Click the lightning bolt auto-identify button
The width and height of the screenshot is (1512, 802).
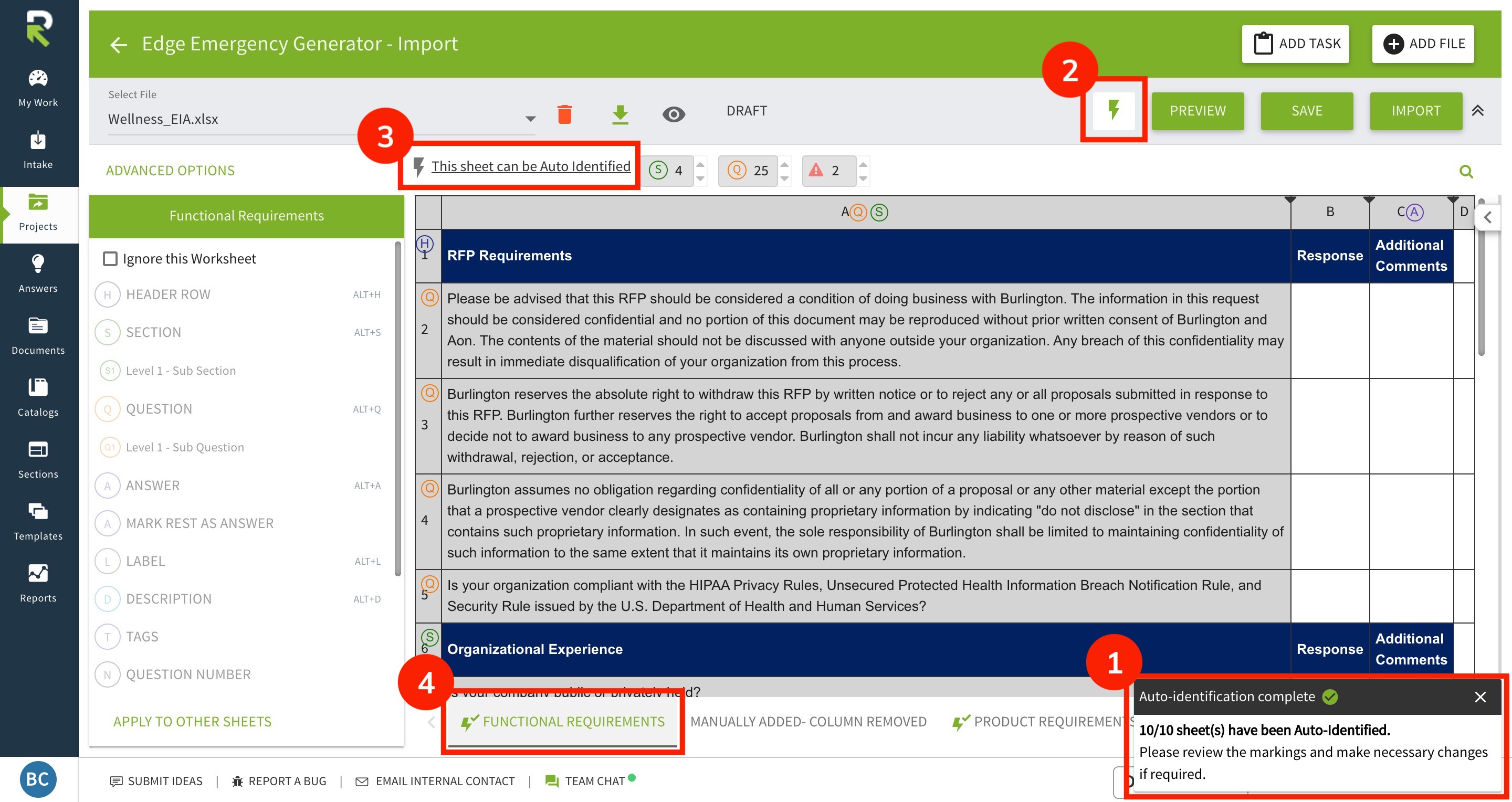[1113, 110]
